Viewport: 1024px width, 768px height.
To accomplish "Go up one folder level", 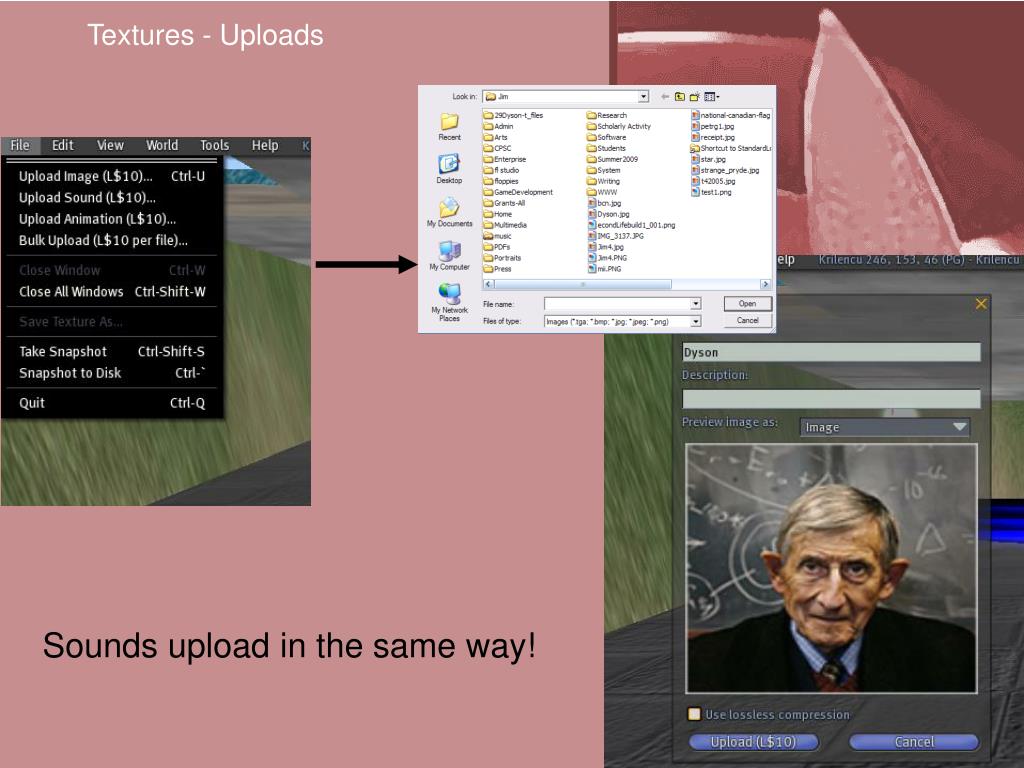I will pyautogui.click(x=680, y=97).
